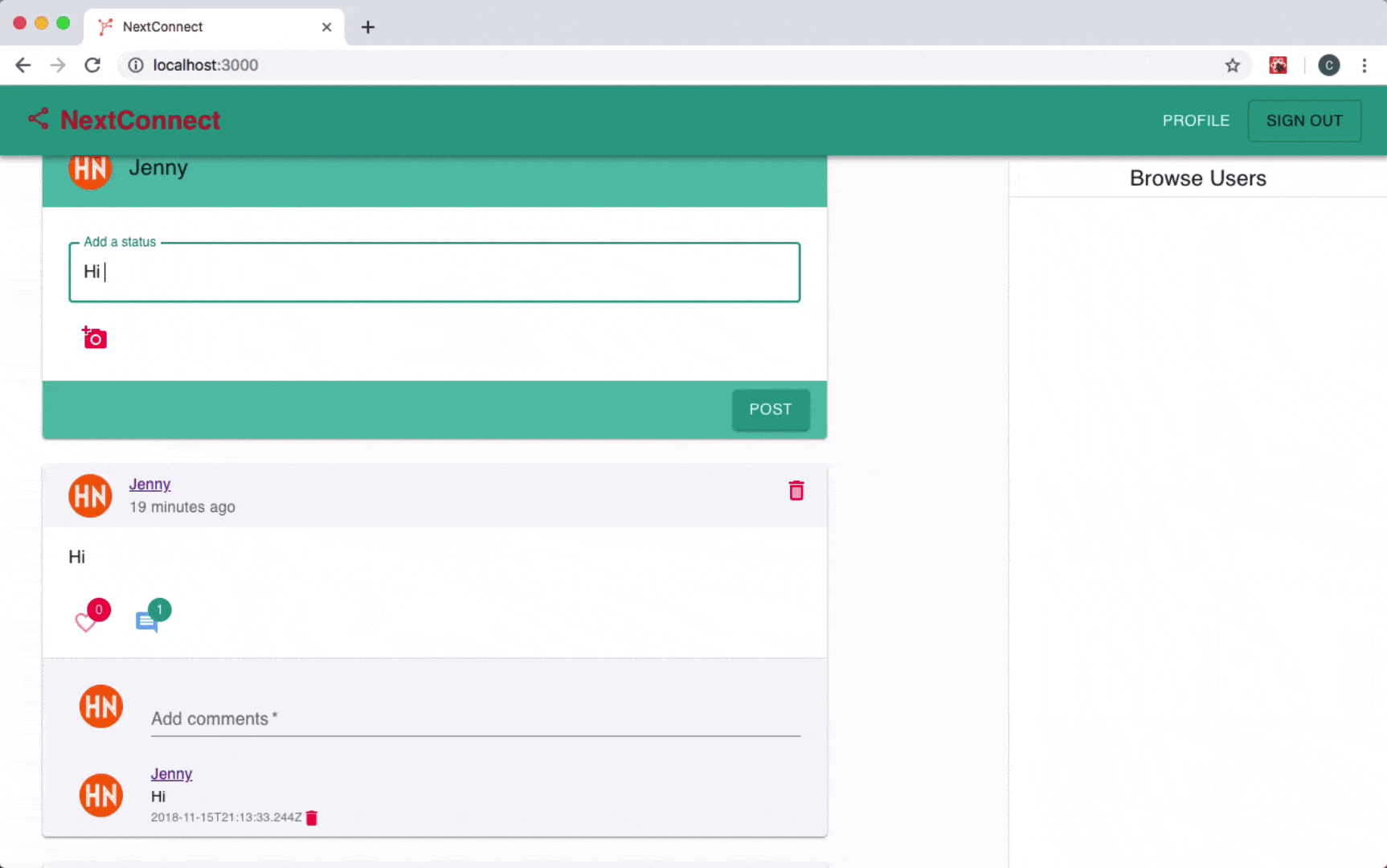Open the Chrome user profile avatar
This screenshot has width=1387, height=868.
pos(1328,65)
